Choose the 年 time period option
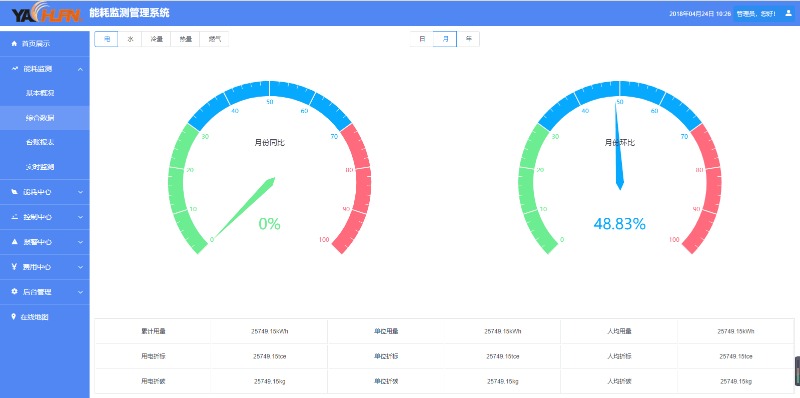 click(468, 39)
